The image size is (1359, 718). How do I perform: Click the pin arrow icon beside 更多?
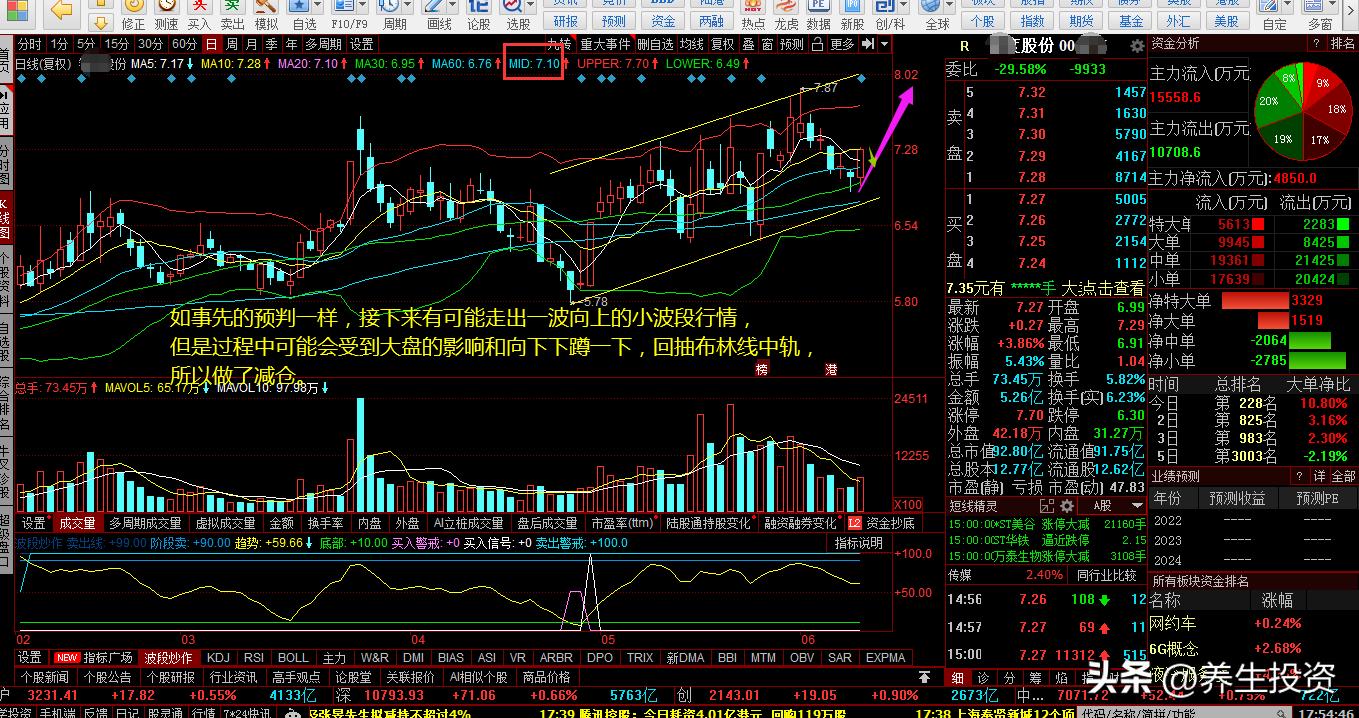(868, 44)
